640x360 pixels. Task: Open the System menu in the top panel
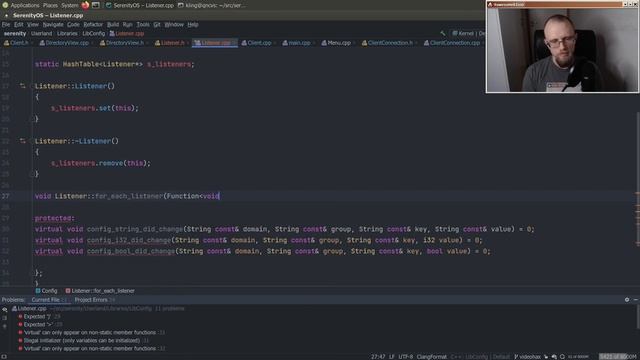70,5
